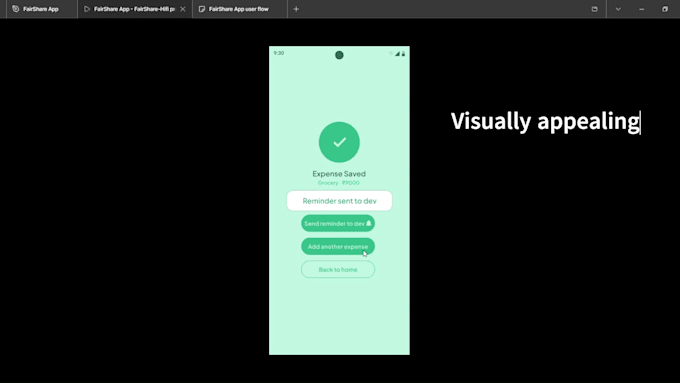Select the FairShare-Hifi prototype tab
The image size is (680, 383).
pos(134,9)
